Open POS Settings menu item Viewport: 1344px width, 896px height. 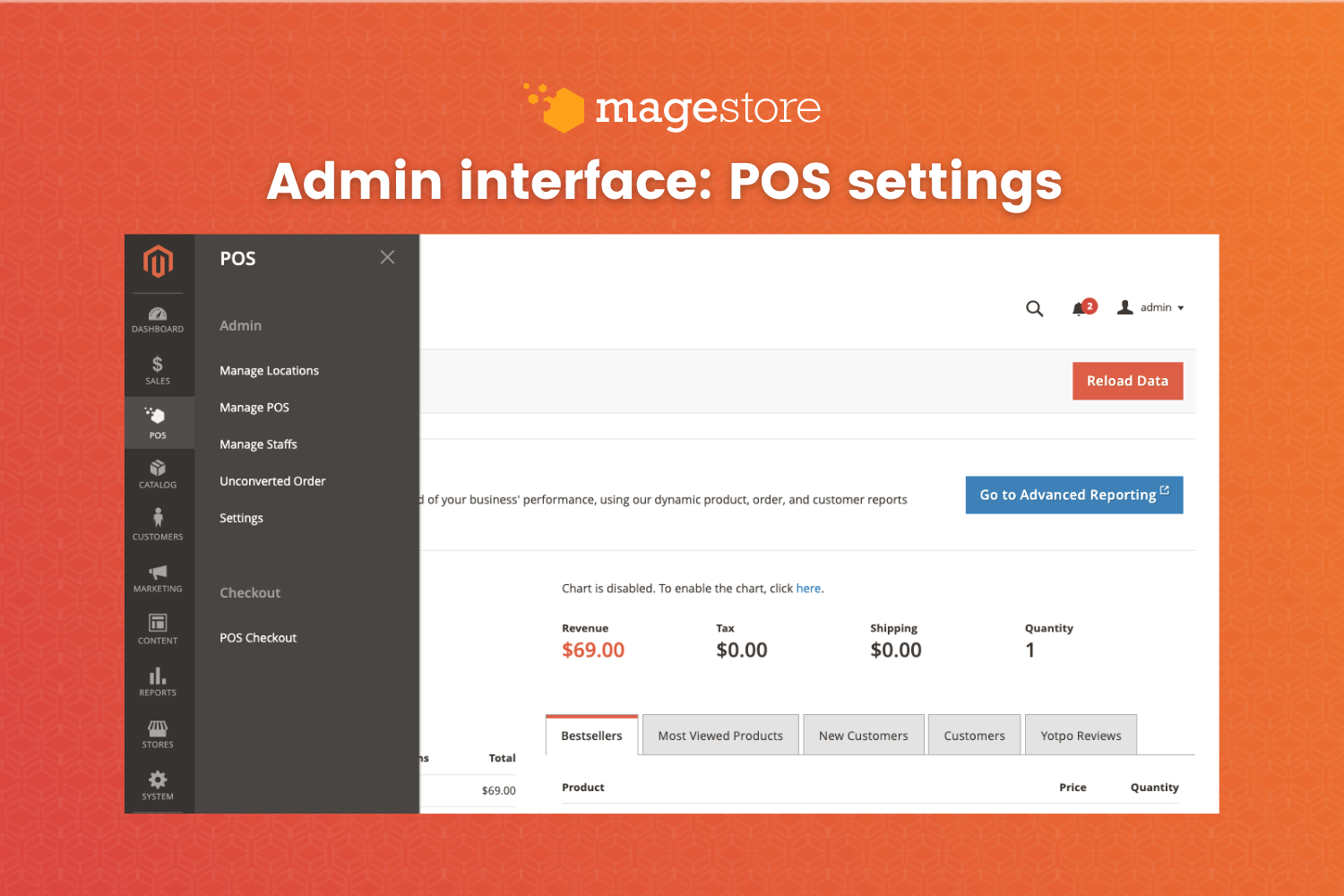coord(241,518)
